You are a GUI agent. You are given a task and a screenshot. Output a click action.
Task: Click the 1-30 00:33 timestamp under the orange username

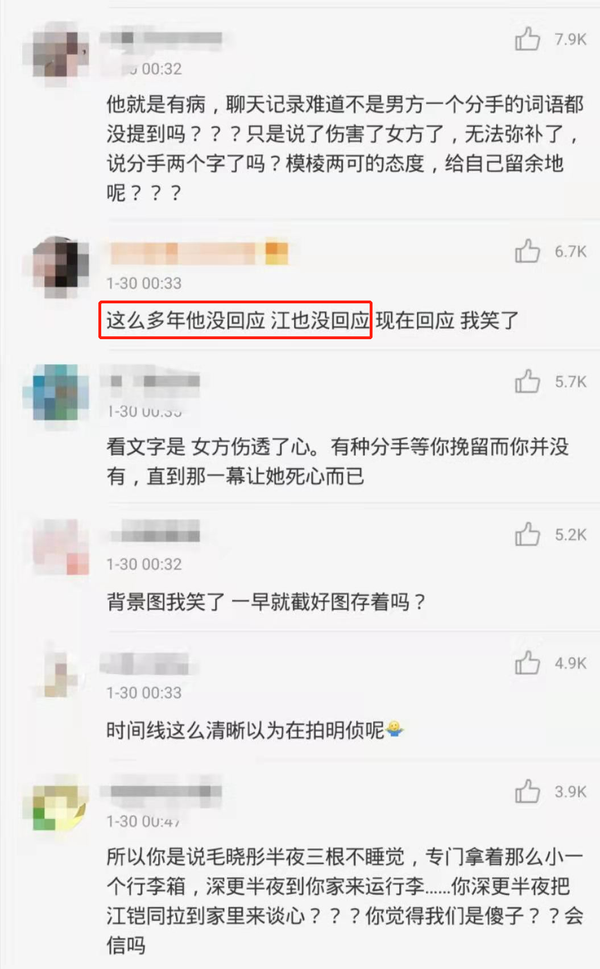(x=144, y=283)
